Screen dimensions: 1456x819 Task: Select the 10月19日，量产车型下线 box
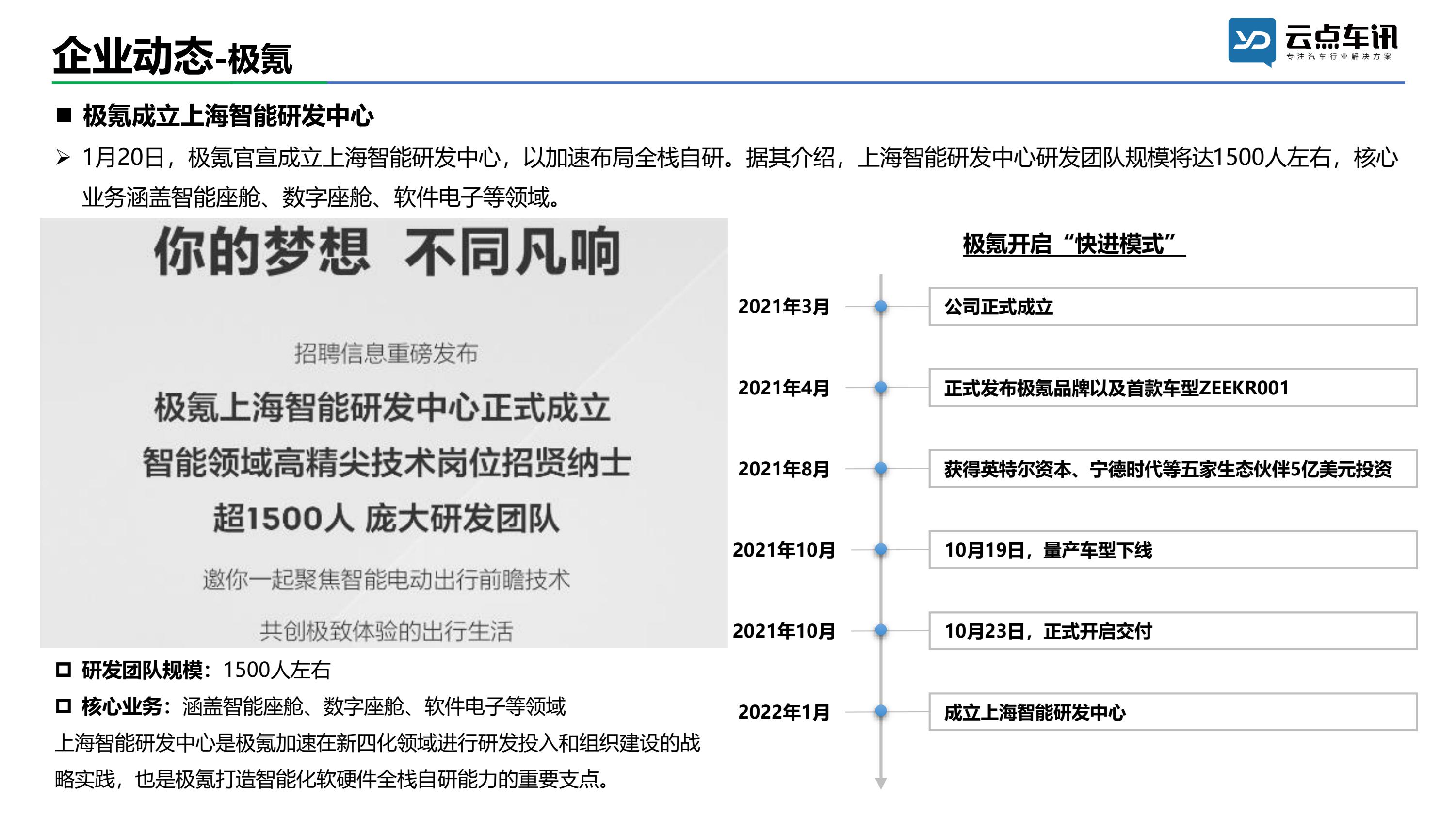tap(1173, 549)
